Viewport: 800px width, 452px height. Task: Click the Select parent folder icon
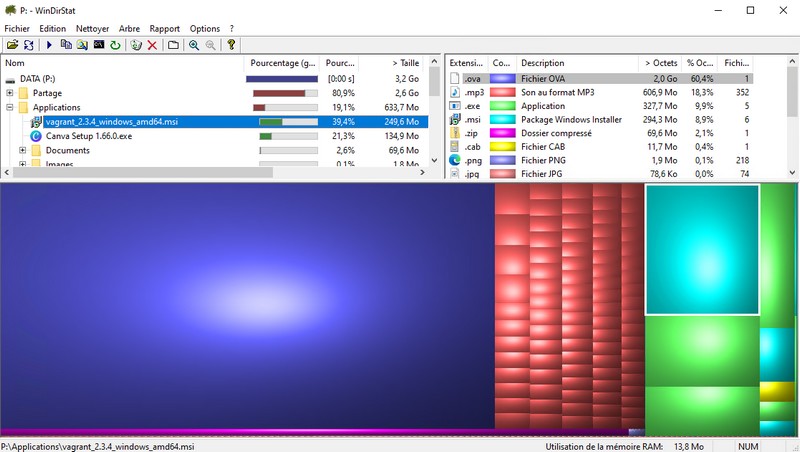(x=173, y=45)
